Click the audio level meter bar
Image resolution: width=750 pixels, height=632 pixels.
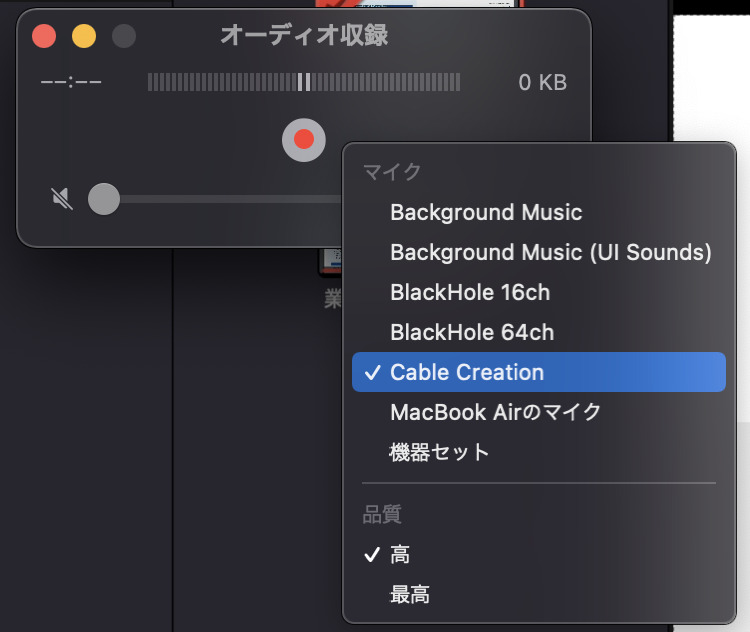(304, 82)
